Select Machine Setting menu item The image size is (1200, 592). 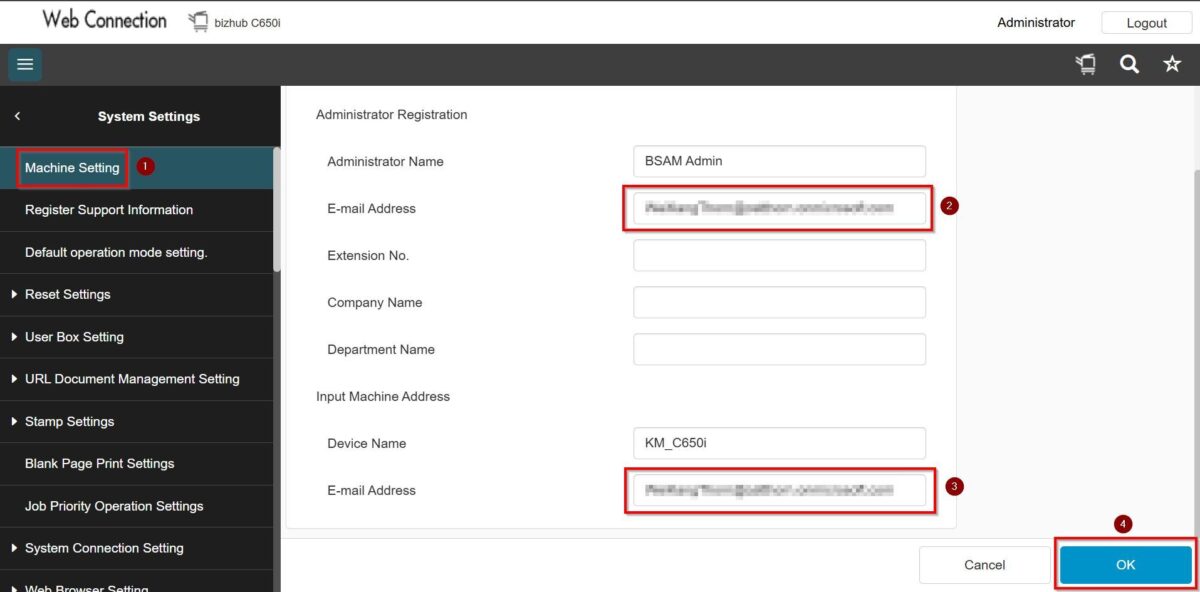pyautogui.click(x=72, y=168)
